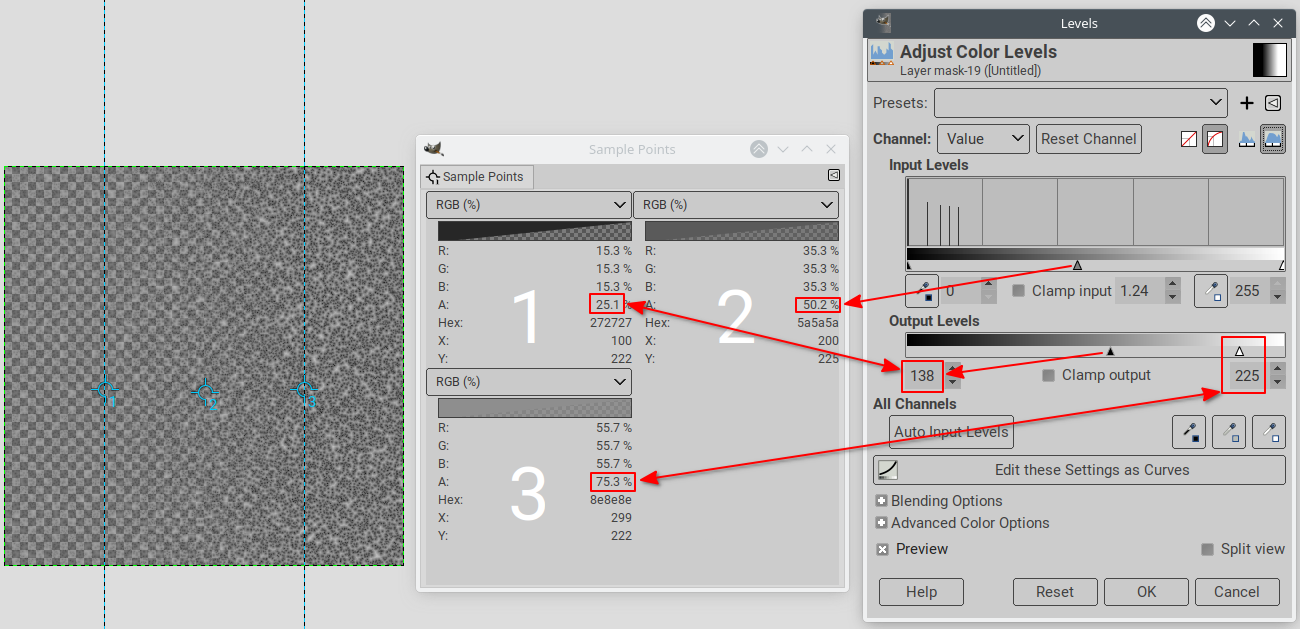
Task: Click Reset Channel button
Action: click(x=1089, y=139)
